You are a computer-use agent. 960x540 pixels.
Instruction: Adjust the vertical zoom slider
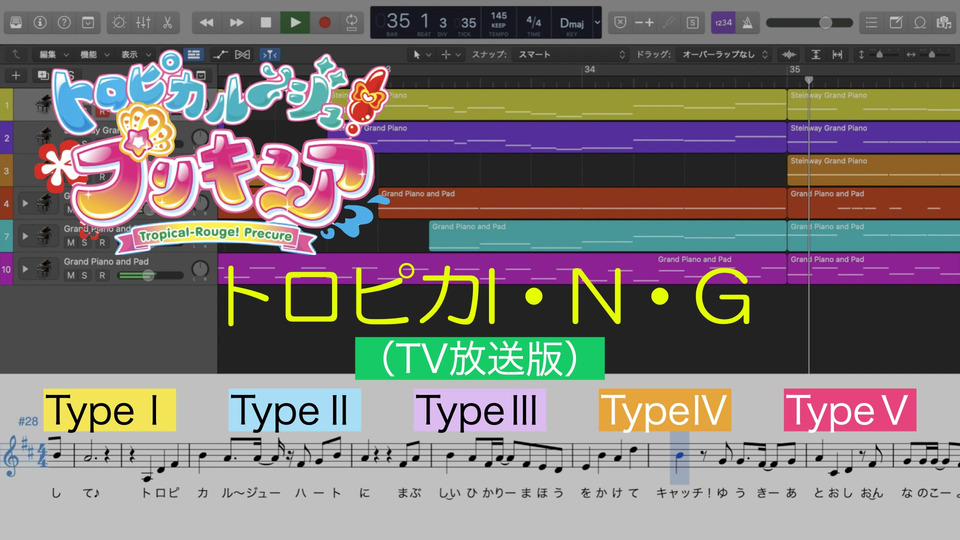pos(880,54)
